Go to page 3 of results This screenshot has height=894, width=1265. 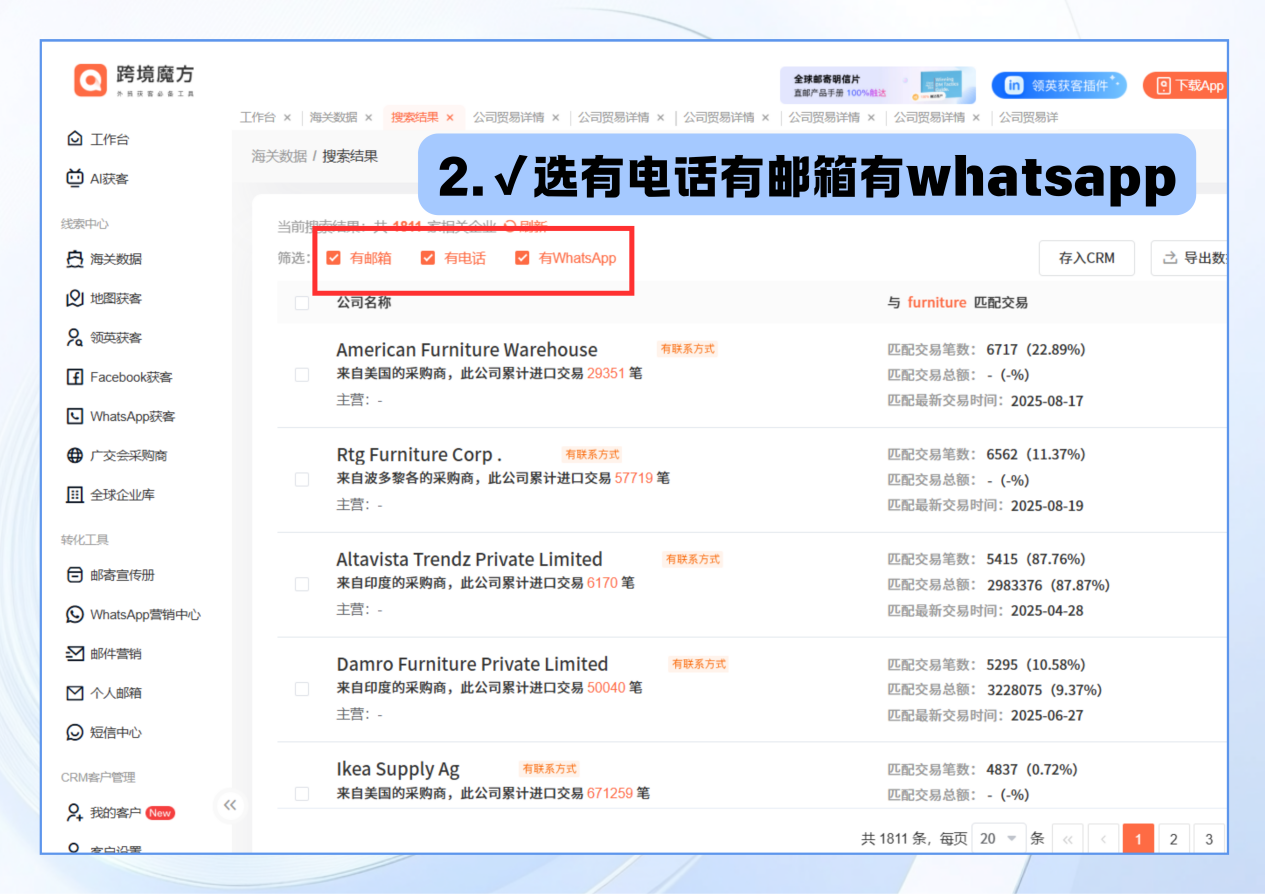coord(1209,839)
